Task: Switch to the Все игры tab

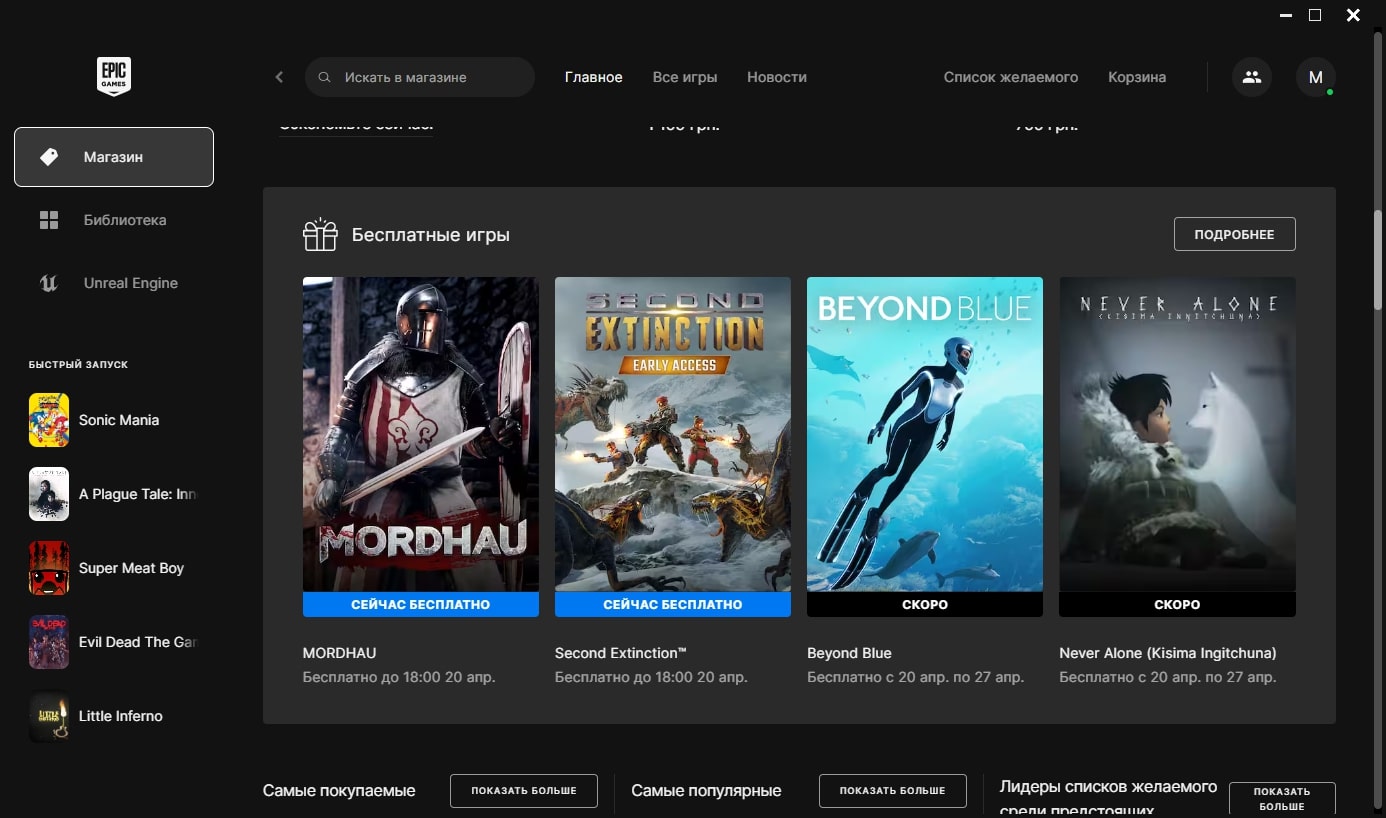Action: click(685, 77)
